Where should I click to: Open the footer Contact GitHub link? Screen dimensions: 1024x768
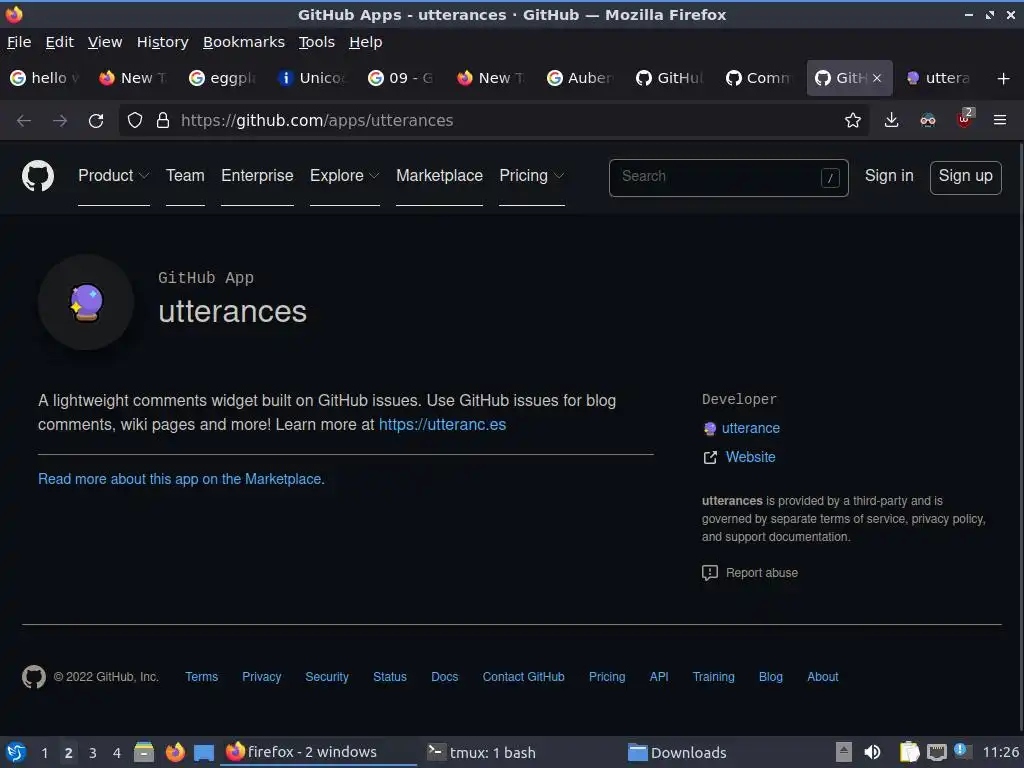coord(523,677)
